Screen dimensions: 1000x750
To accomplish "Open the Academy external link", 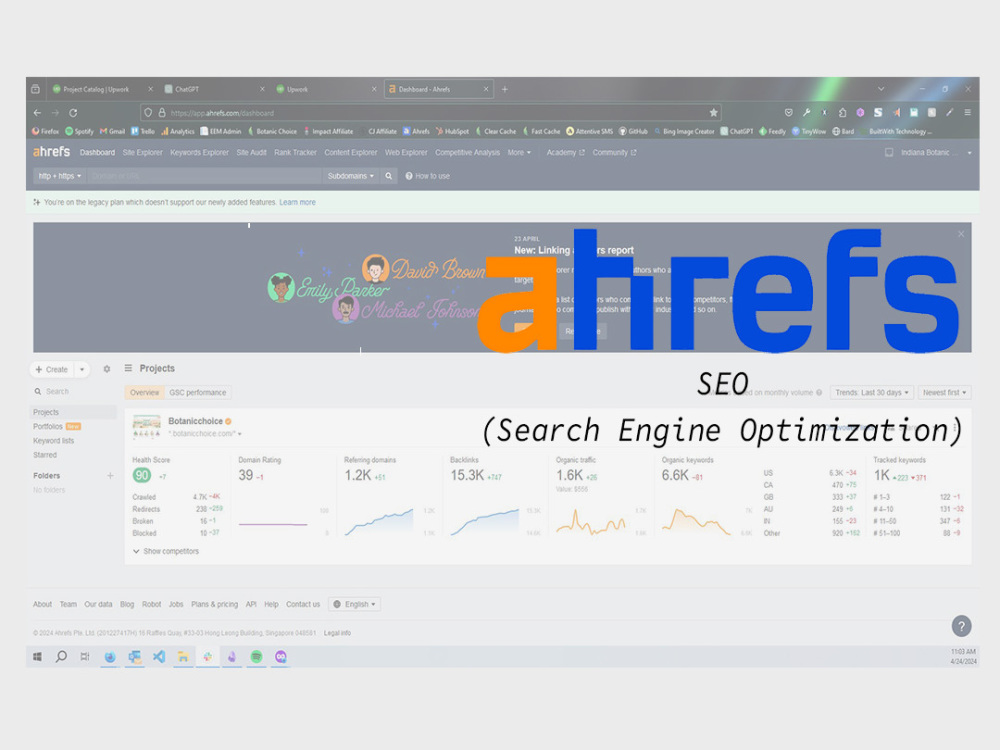I will (x=565, y=152).
